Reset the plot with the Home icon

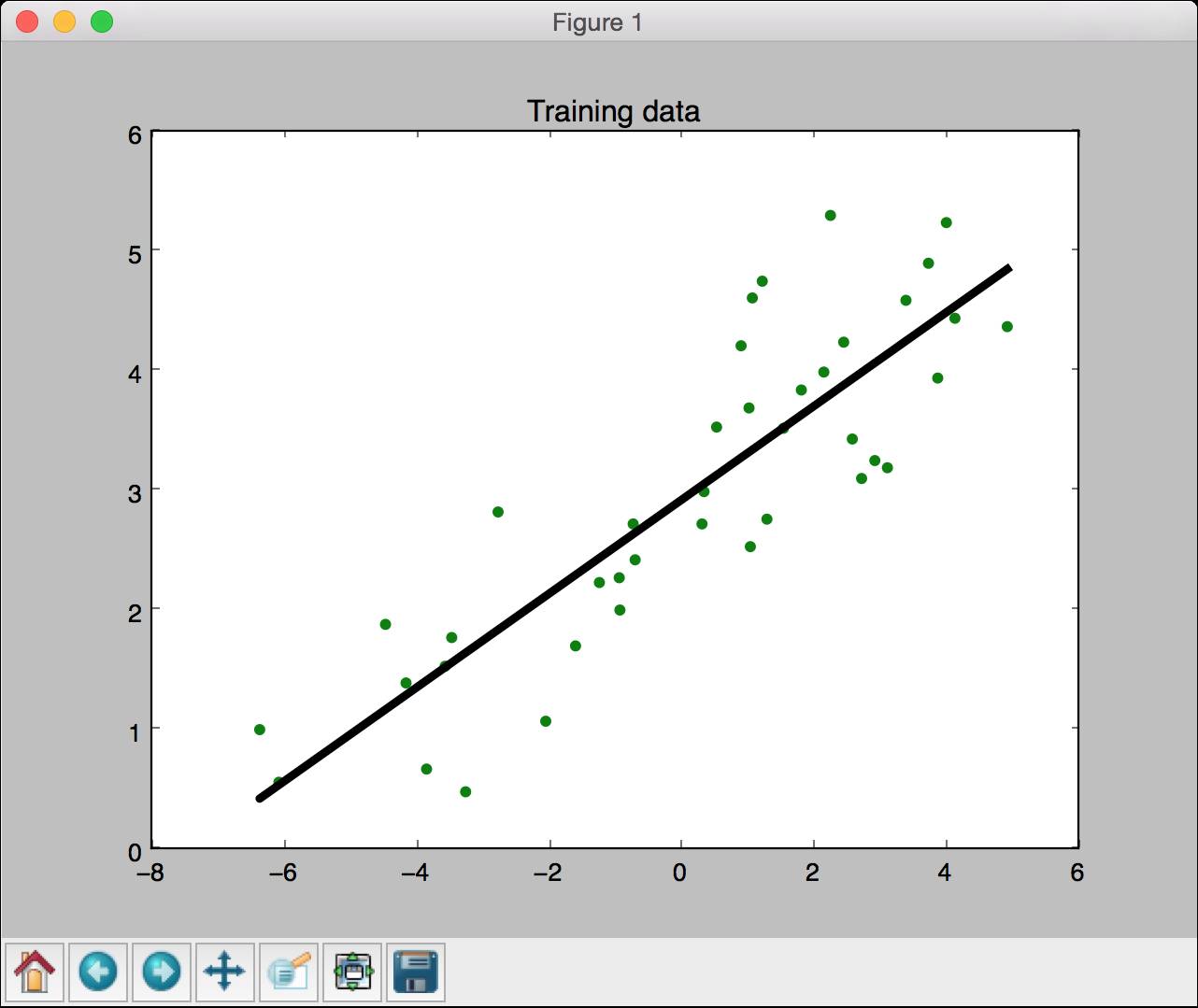35,973
